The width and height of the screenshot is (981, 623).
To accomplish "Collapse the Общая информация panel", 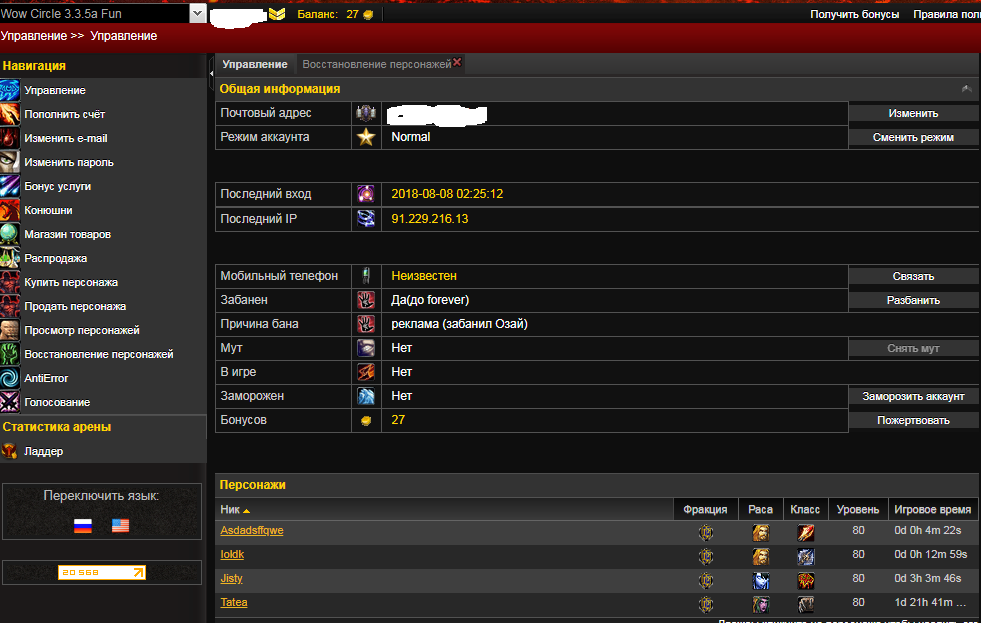I will [x=966, y=89].
